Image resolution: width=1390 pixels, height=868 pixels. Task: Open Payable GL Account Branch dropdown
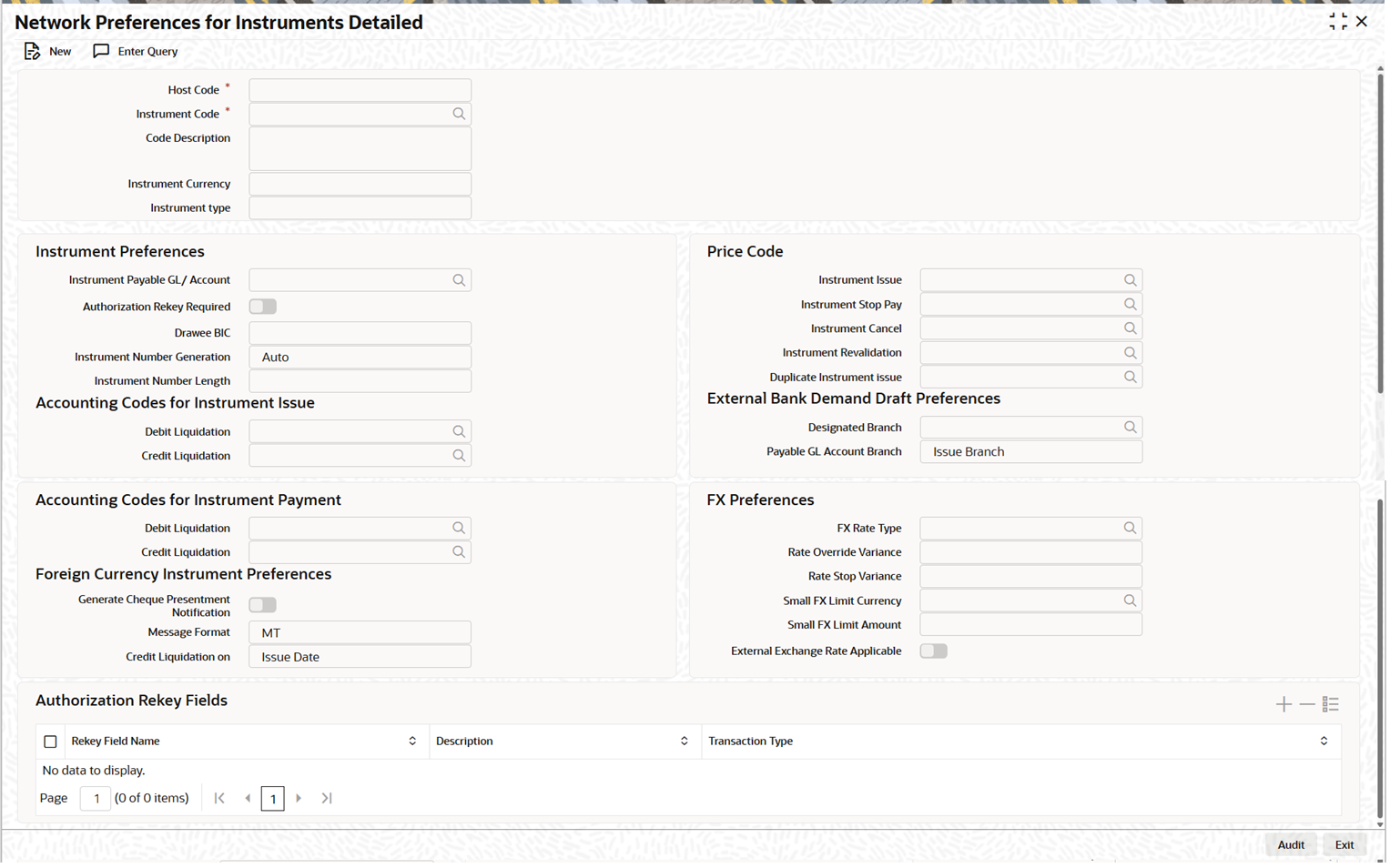click(x=1030, y=451)
